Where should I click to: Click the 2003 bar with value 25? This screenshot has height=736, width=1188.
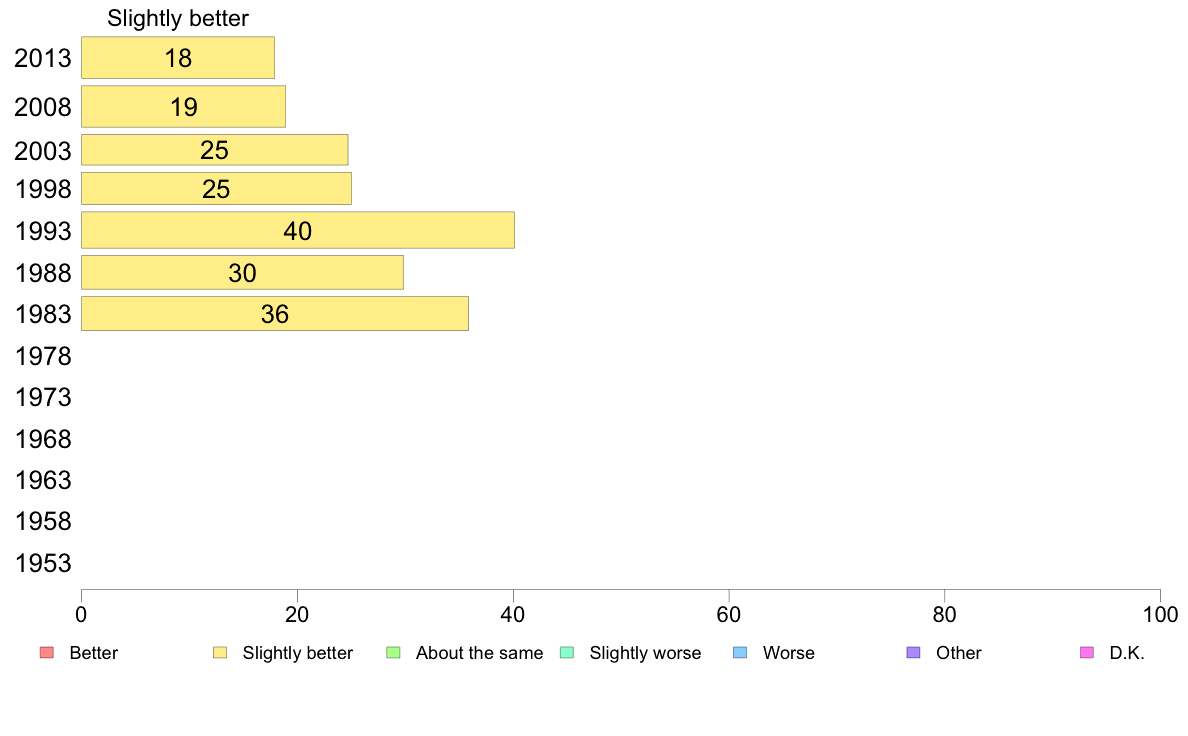[214, 150]
